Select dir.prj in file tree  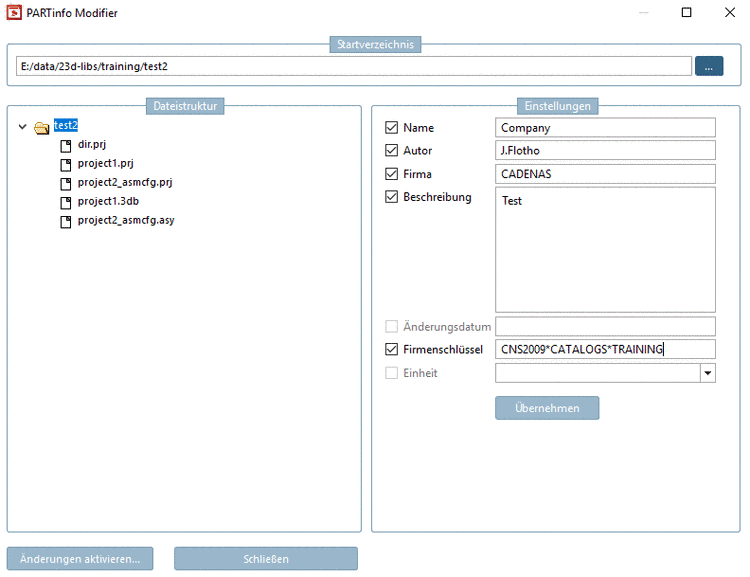[92, 144]
